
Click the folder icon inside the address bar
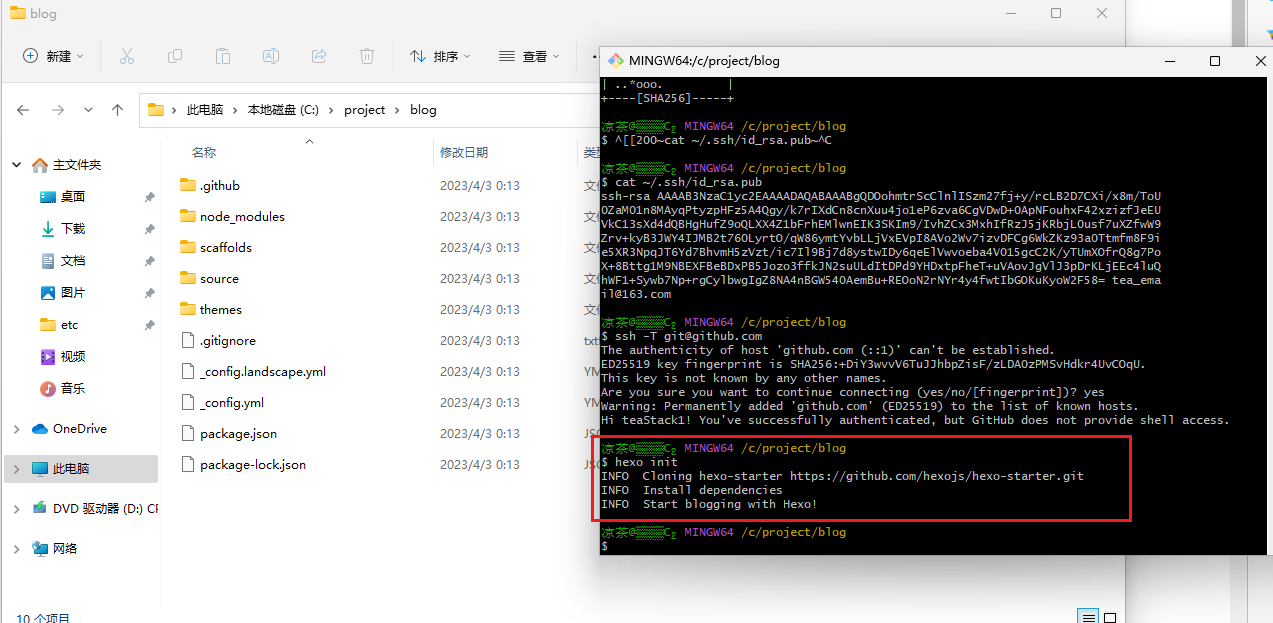pyautogui.click(x=156, y=110)
